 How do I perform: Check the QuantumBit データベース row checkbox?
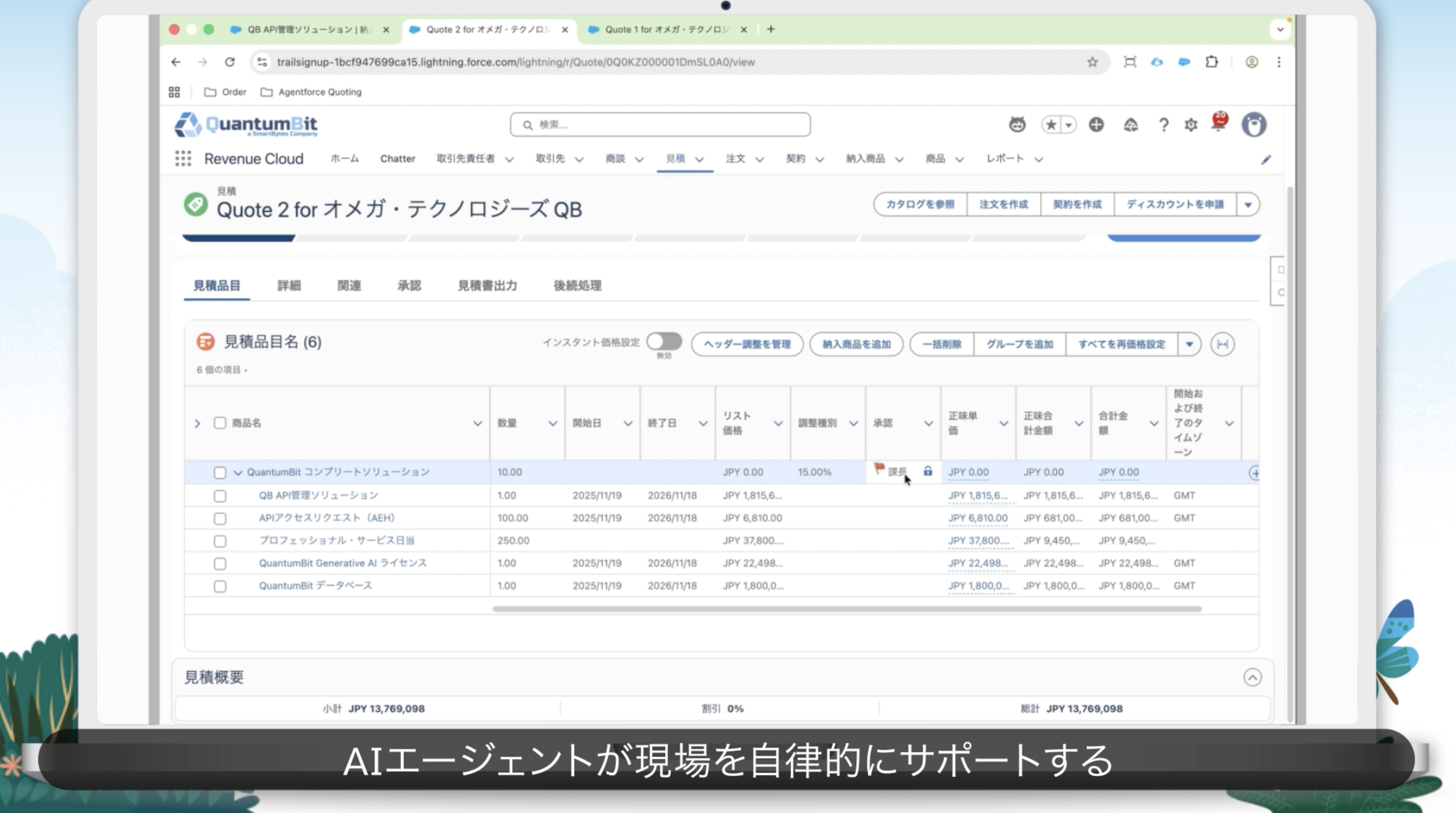220,586
